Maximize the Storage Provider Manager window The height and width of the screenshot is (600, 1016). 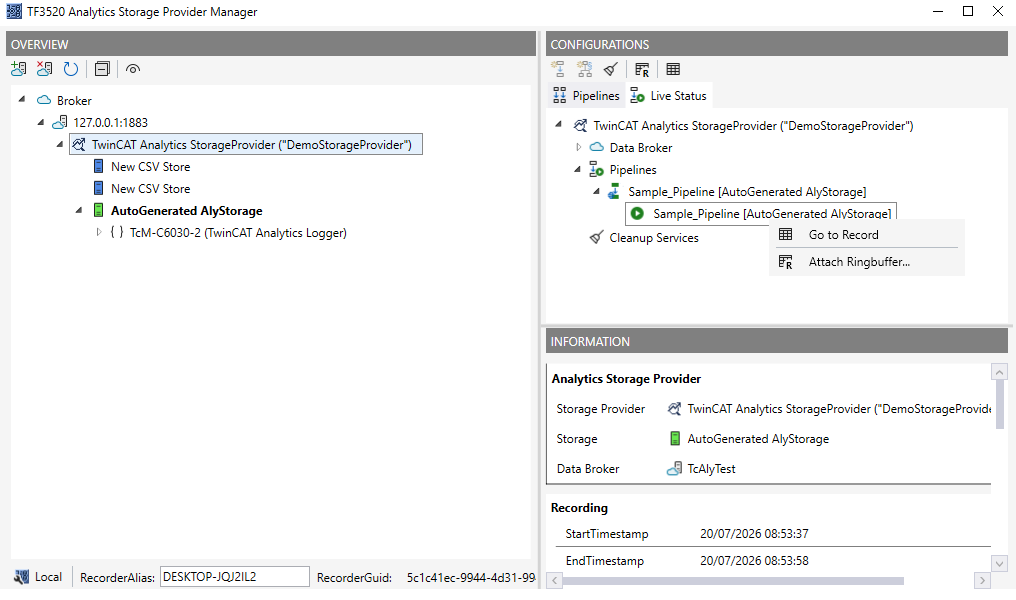click(x=968, y=12)
